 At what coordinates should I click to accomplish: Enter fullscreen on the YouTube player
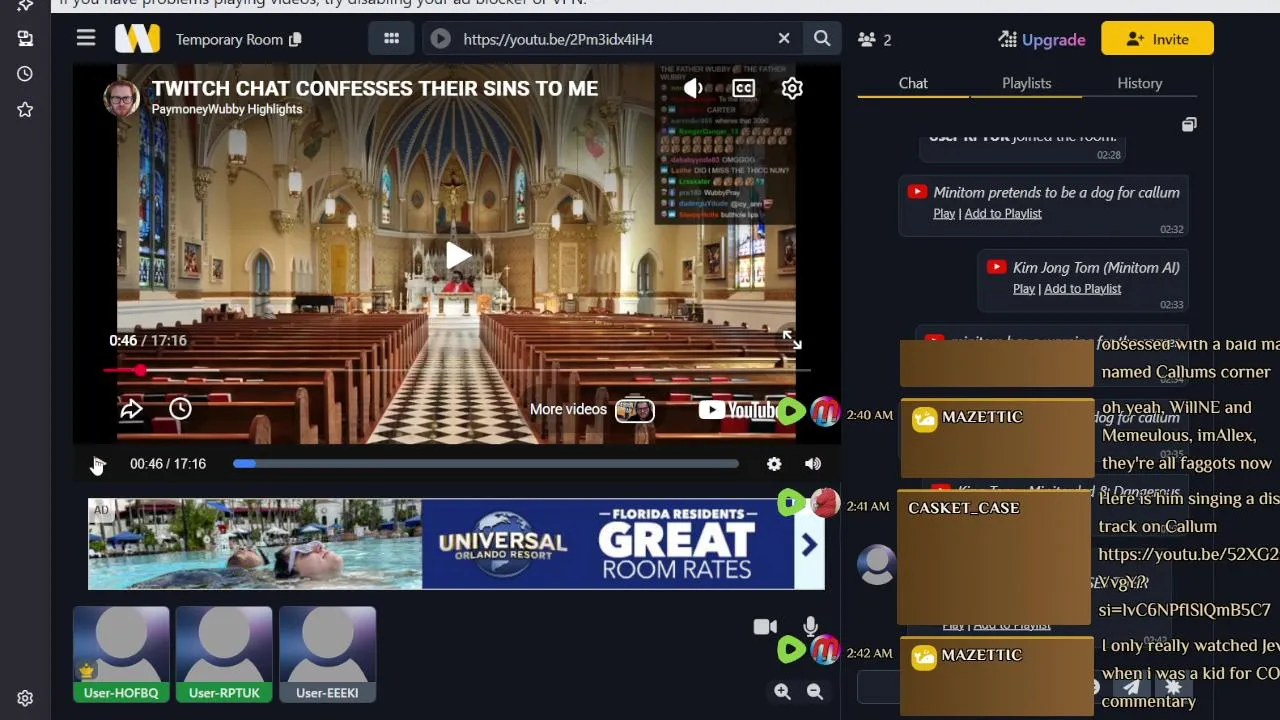click(x=792, y=341)
